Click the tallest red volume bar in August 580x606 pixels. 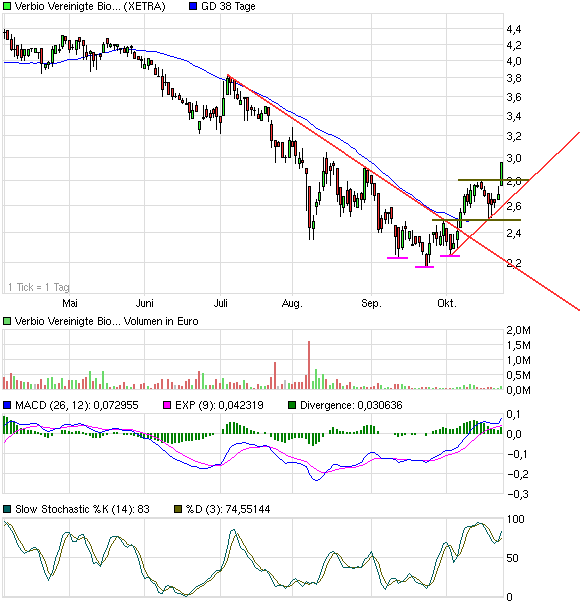[309, 365]
